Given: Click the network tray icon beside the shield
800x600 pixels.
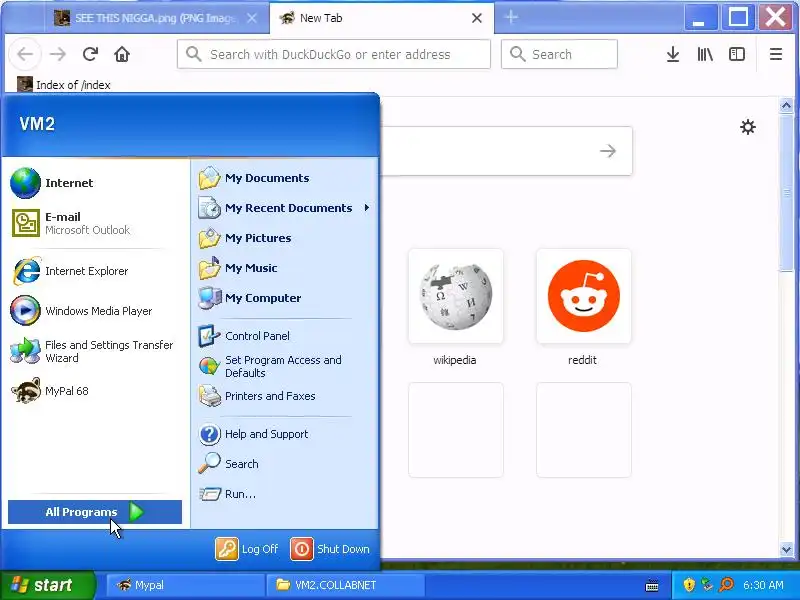Looking at the screenshot, I should pyautogui.click(x=707, y=585).
